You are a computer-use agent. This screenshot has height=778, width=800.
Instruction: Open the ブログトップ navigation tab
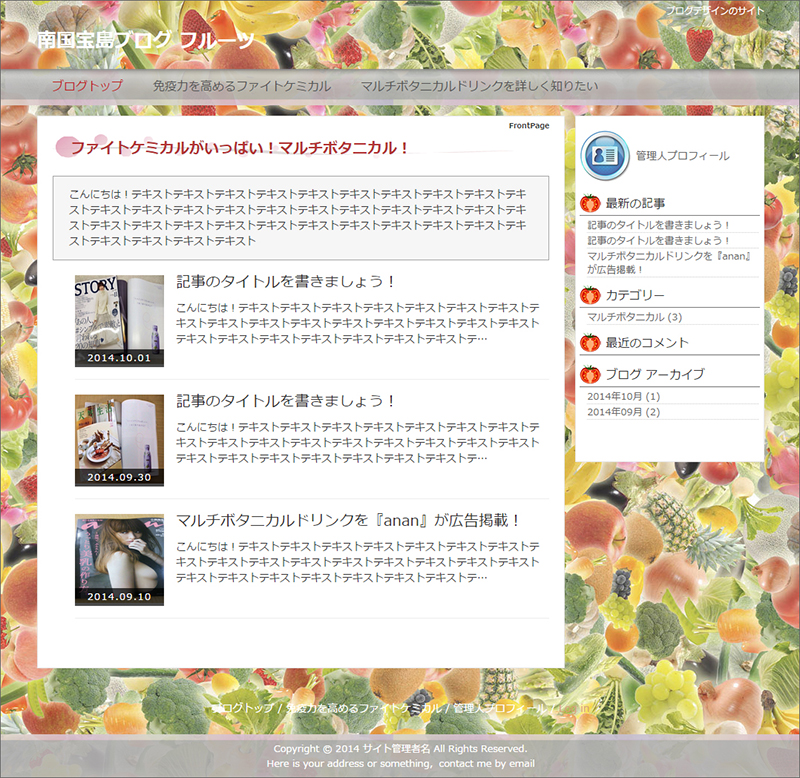[x=87, y=86]
